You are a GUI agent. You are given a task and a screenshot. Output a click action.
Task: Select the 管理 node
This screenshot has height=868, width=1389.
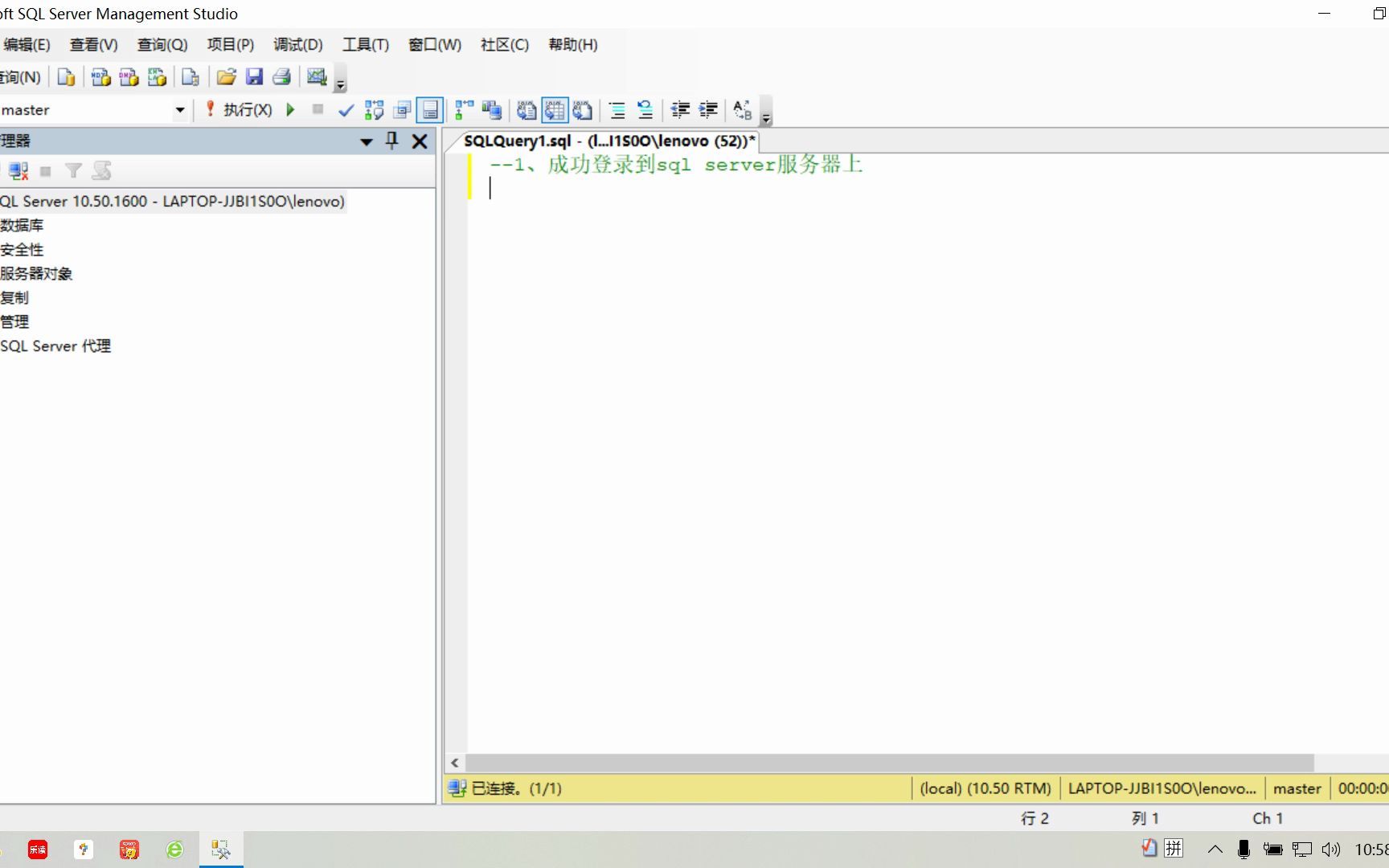tap(14, 322)
